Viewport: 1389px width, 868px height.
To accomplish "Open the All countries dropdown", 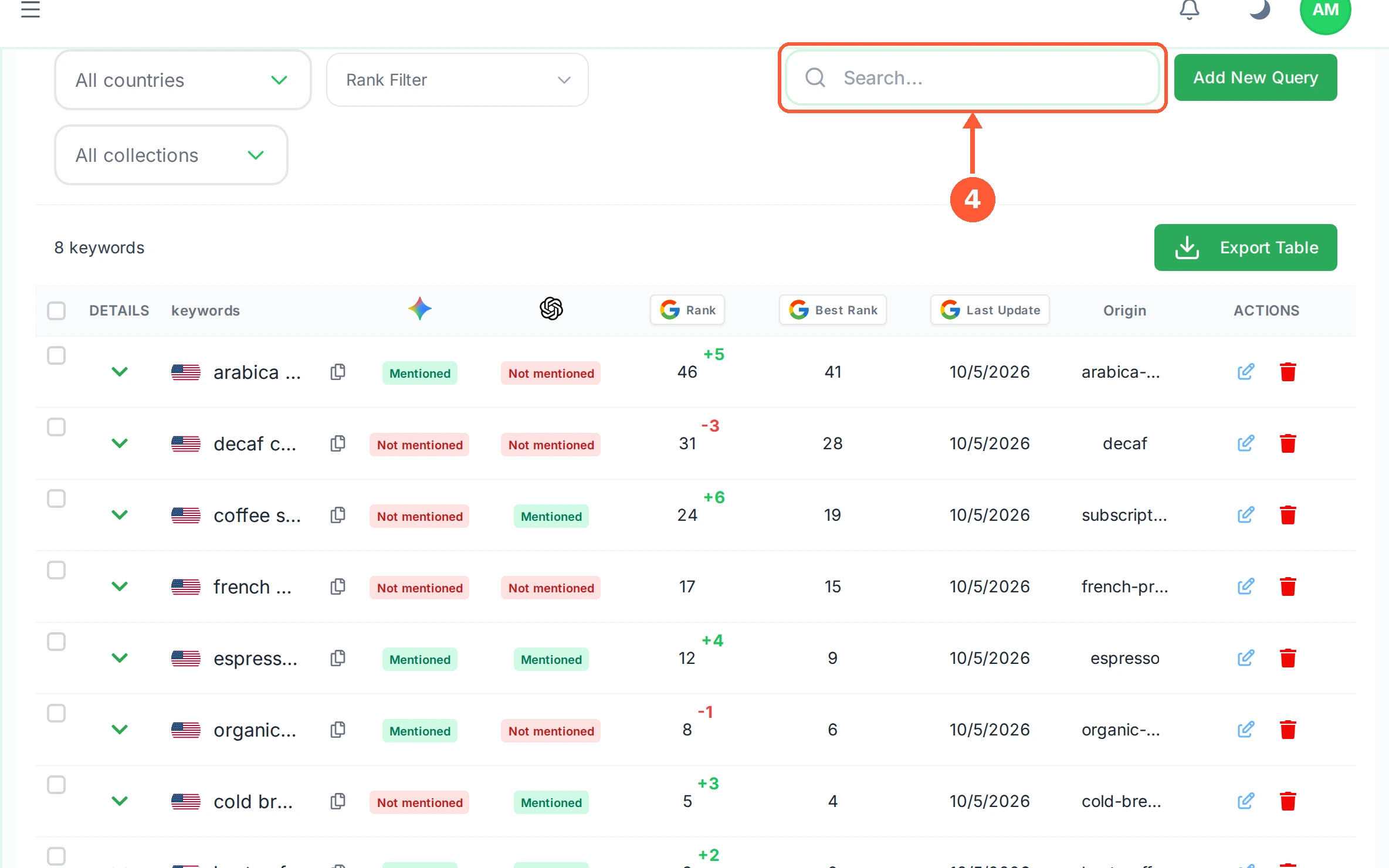I will [182, 80].
